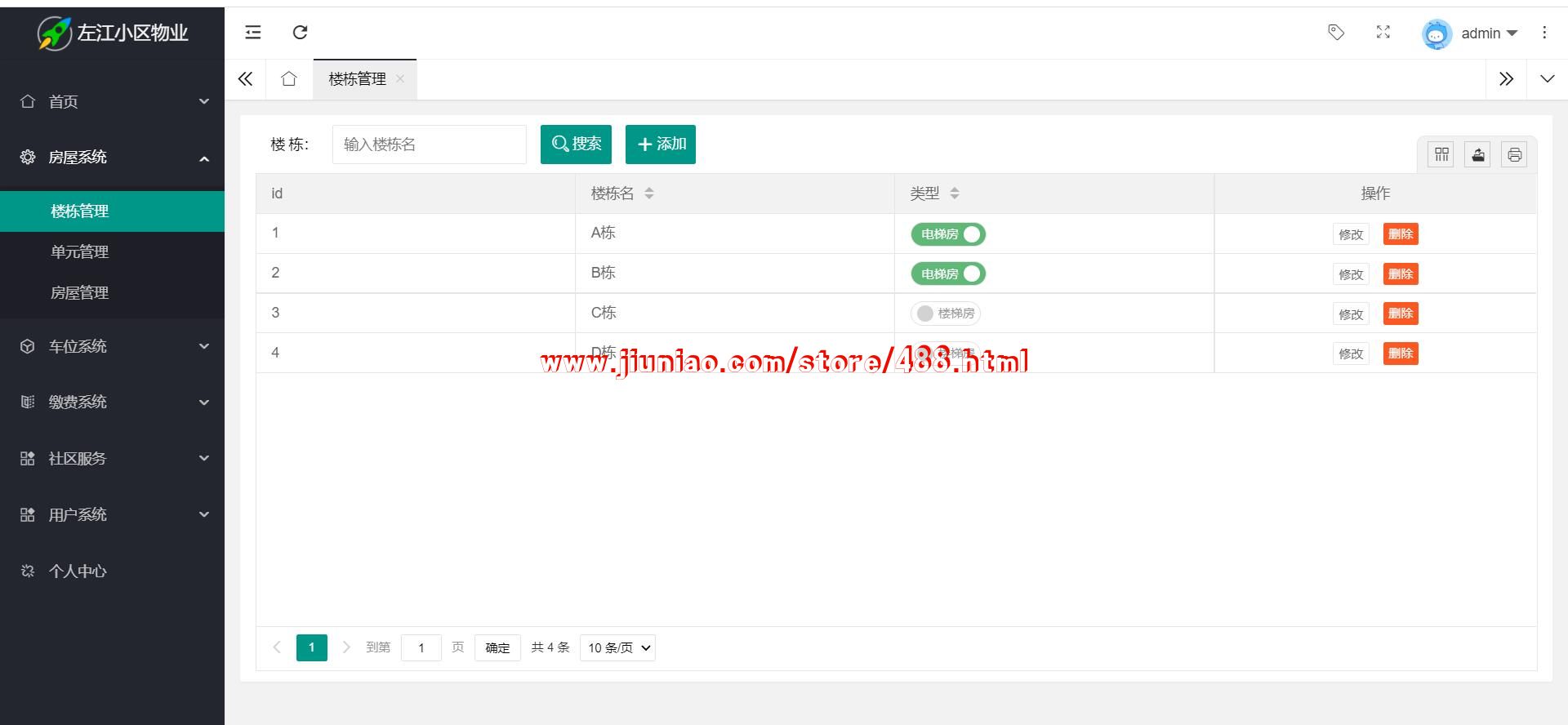Click the 共 4 条 total count text

coord(550,647)
